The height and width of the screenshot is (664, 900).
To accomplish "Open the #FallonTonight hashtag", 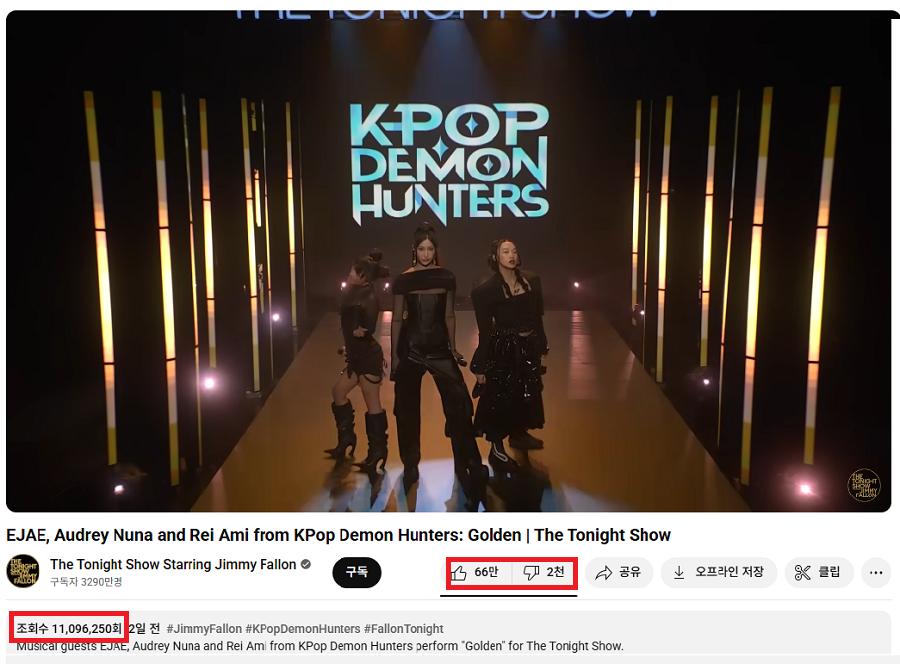I will (x=404, y=628).
